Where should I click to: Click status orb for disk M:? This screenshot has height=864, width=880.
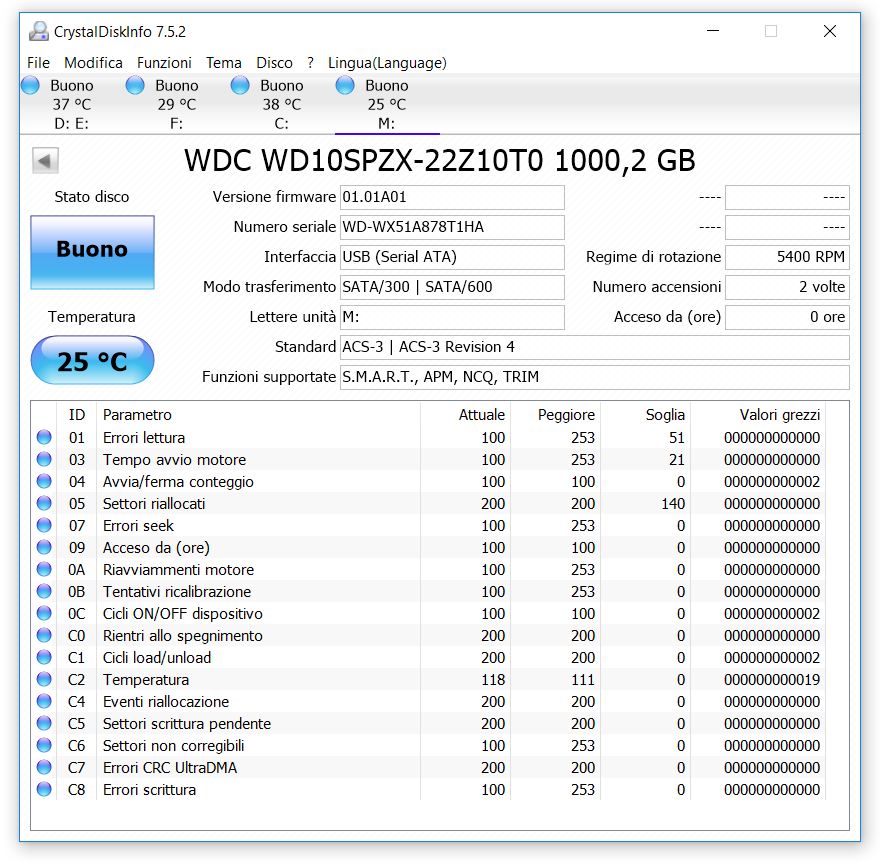[x=345, y=85]
